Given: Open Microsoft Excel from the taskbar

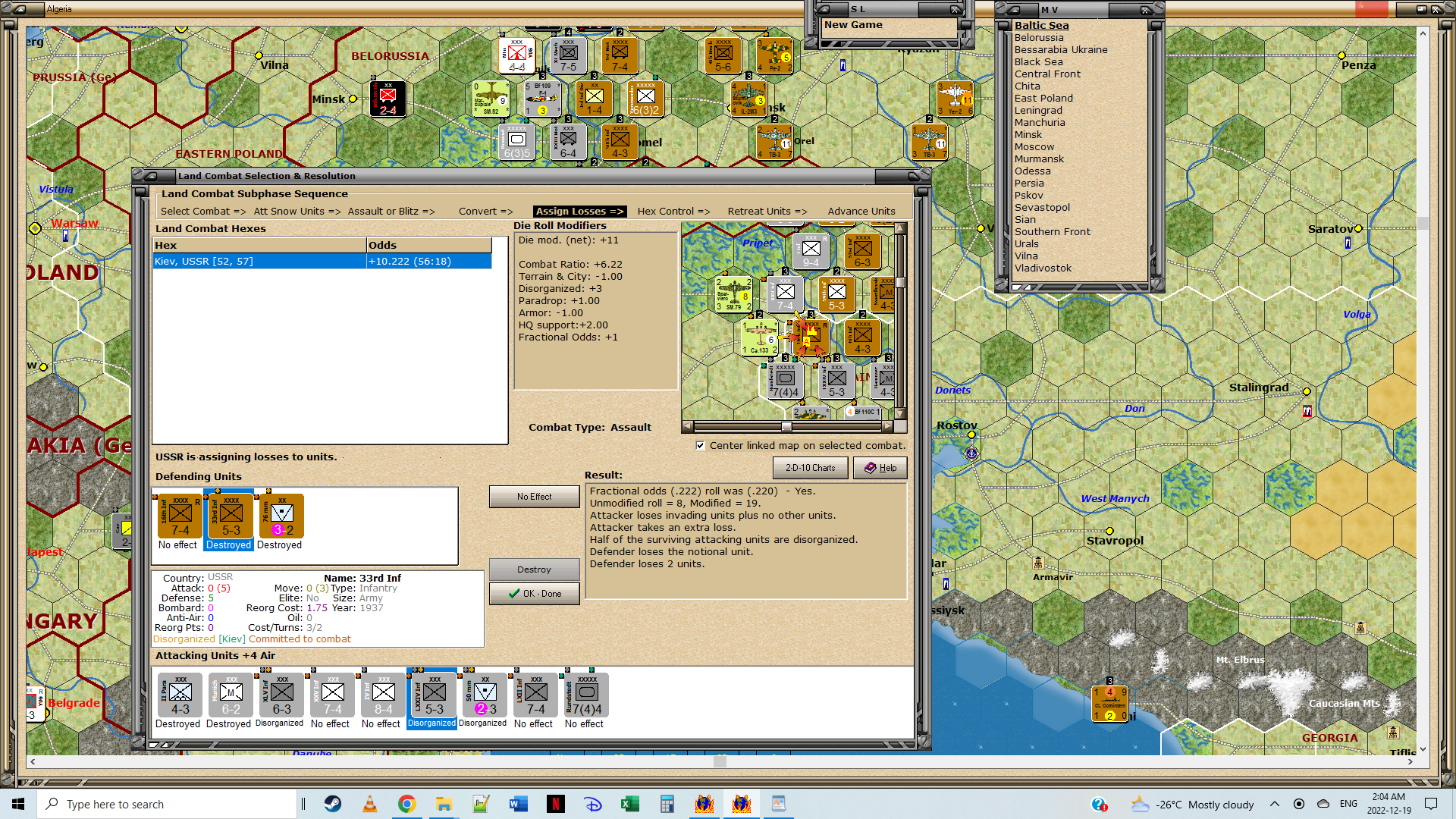Looking at the screenshot, I should pos(630,804).
